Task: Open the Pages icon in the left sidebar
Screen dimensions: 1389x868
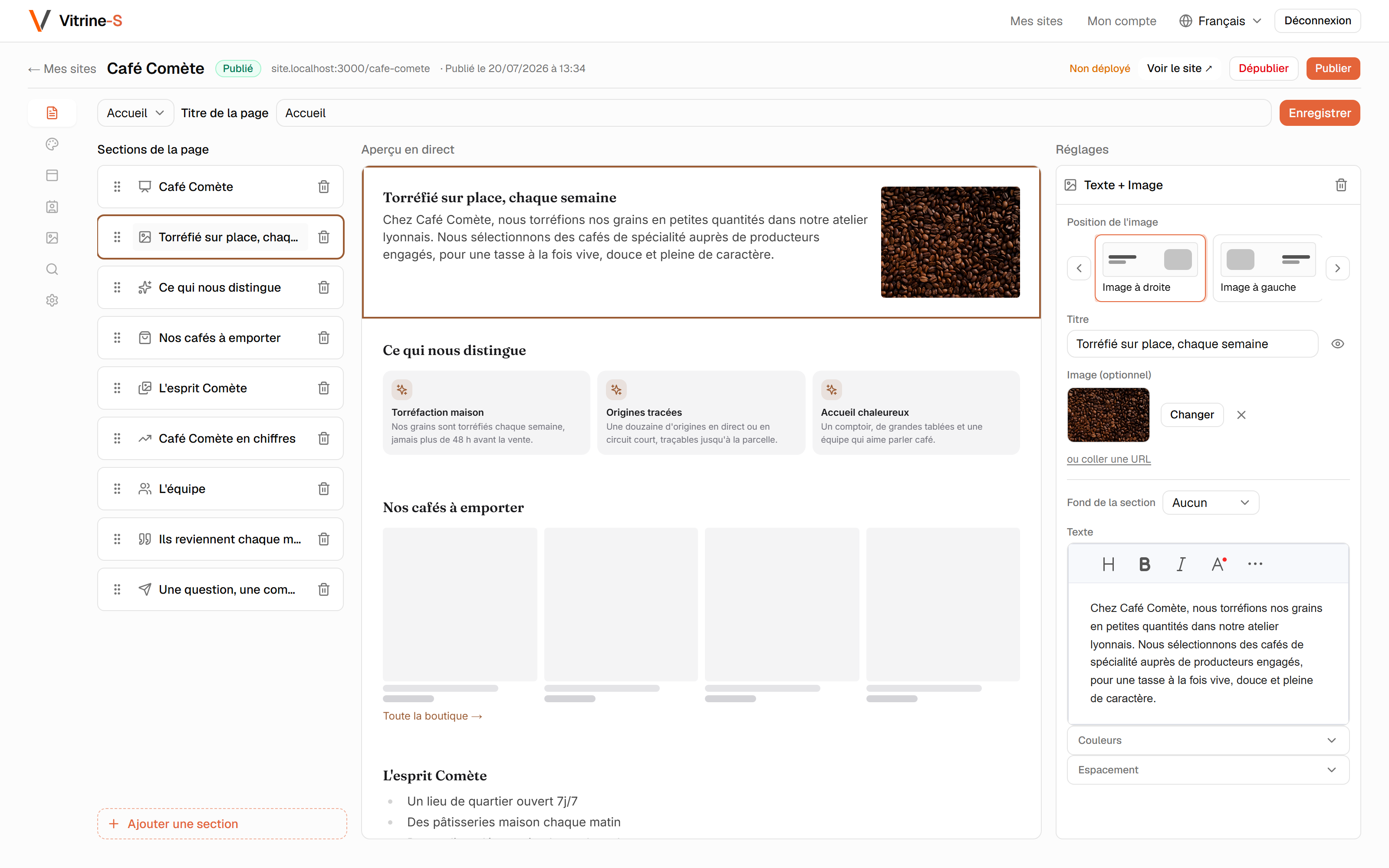Action: [x=52, y=112]
